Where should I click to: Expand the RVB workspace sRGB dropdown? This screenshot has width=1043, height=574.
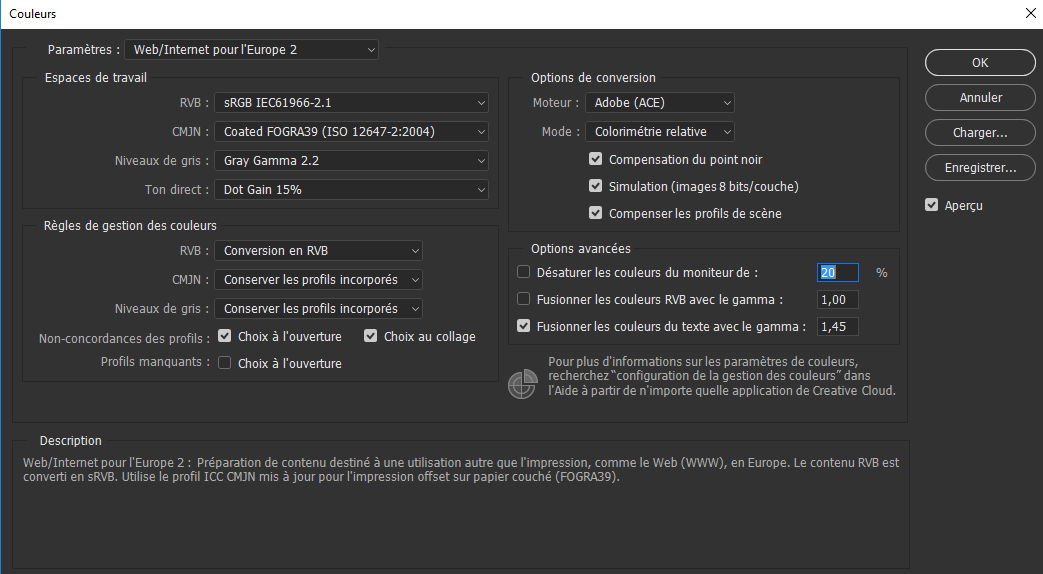352,102
